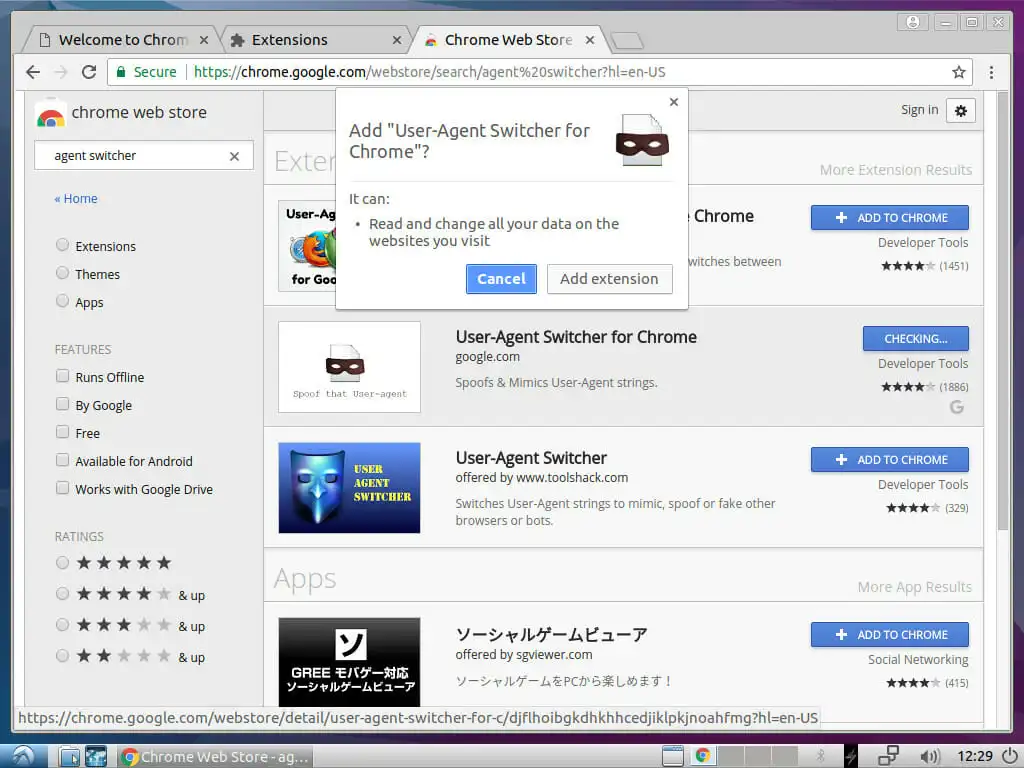The height and width of the screenshot is (768, 1024).
Task: Select the five stars rating filter
Action: 62,563
